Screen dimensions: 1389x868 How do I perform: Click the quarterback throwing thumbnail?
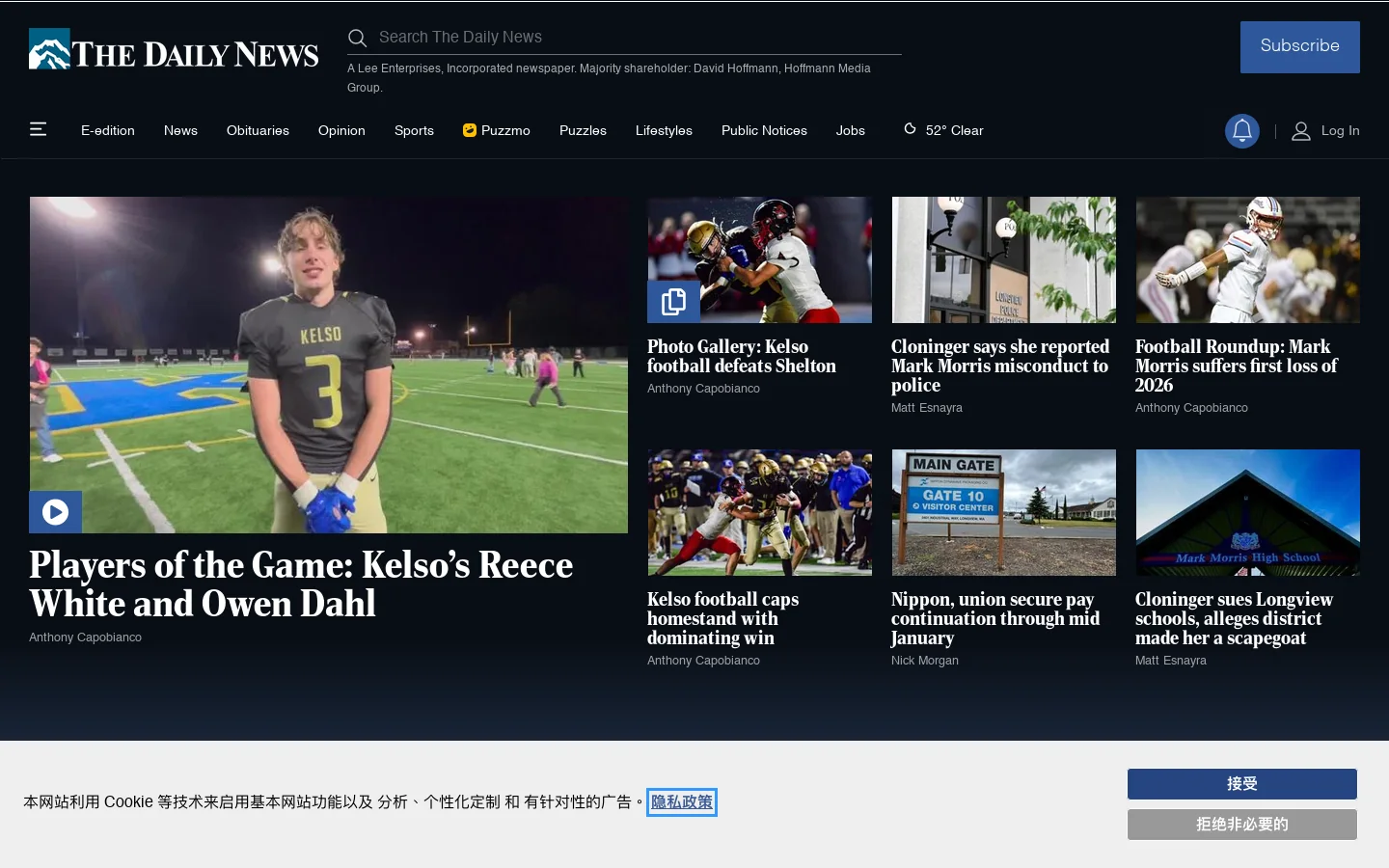(1248, 260)
